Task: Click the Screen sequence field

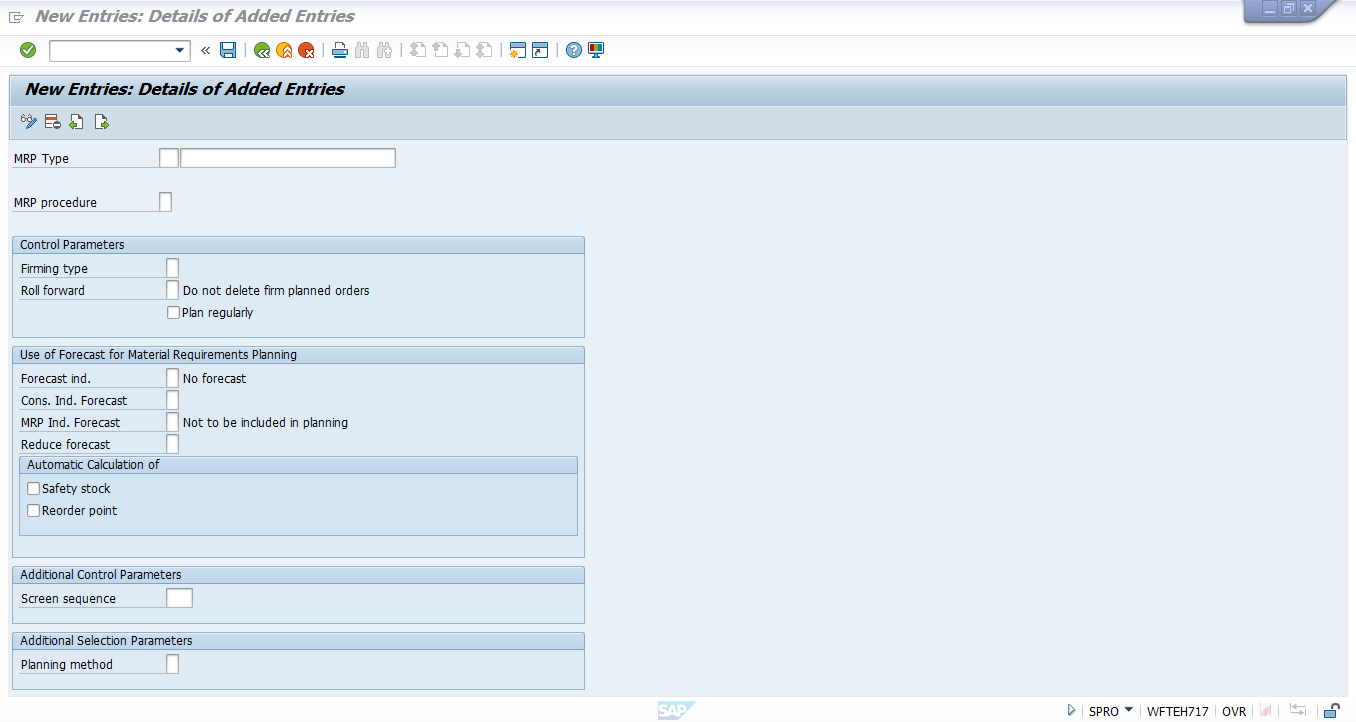Action: [x=180, y=598]
